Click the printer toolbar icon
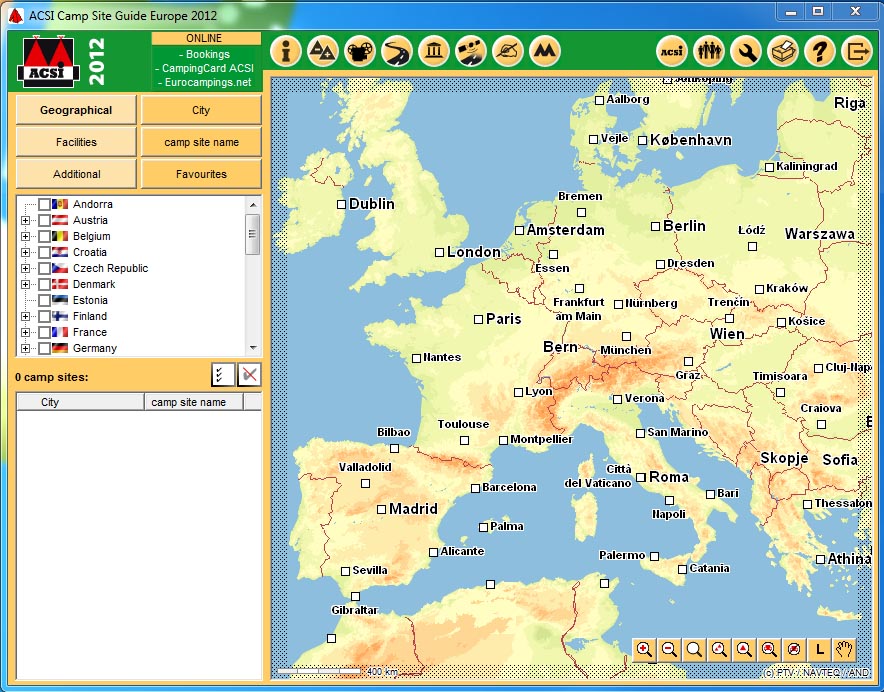Viewport: 884px width, 692px height. coord(783,51)
